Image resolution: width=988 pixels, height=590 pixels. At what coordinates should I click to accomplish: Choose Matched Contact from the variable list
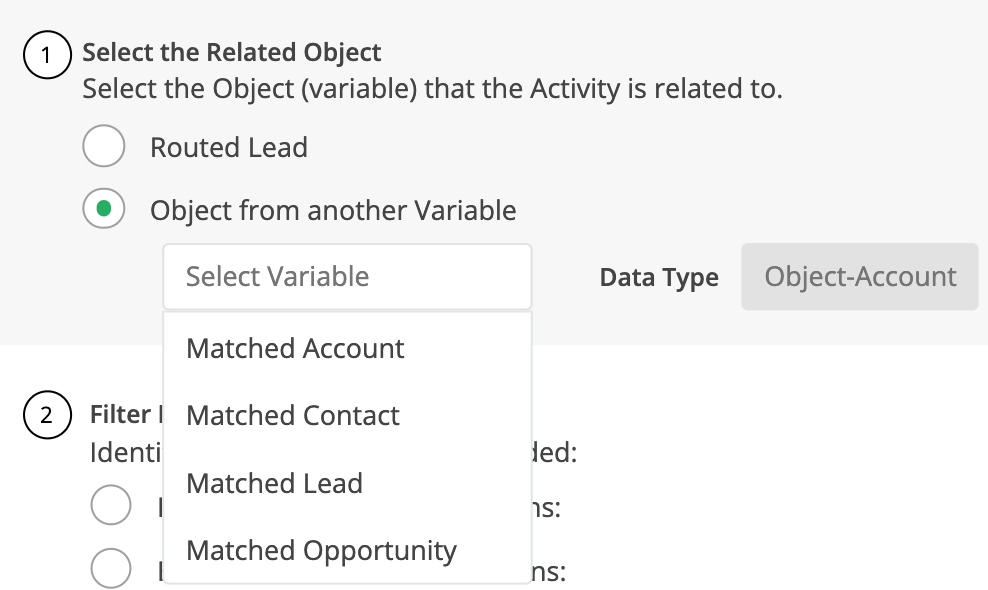(x=293, y=415)
